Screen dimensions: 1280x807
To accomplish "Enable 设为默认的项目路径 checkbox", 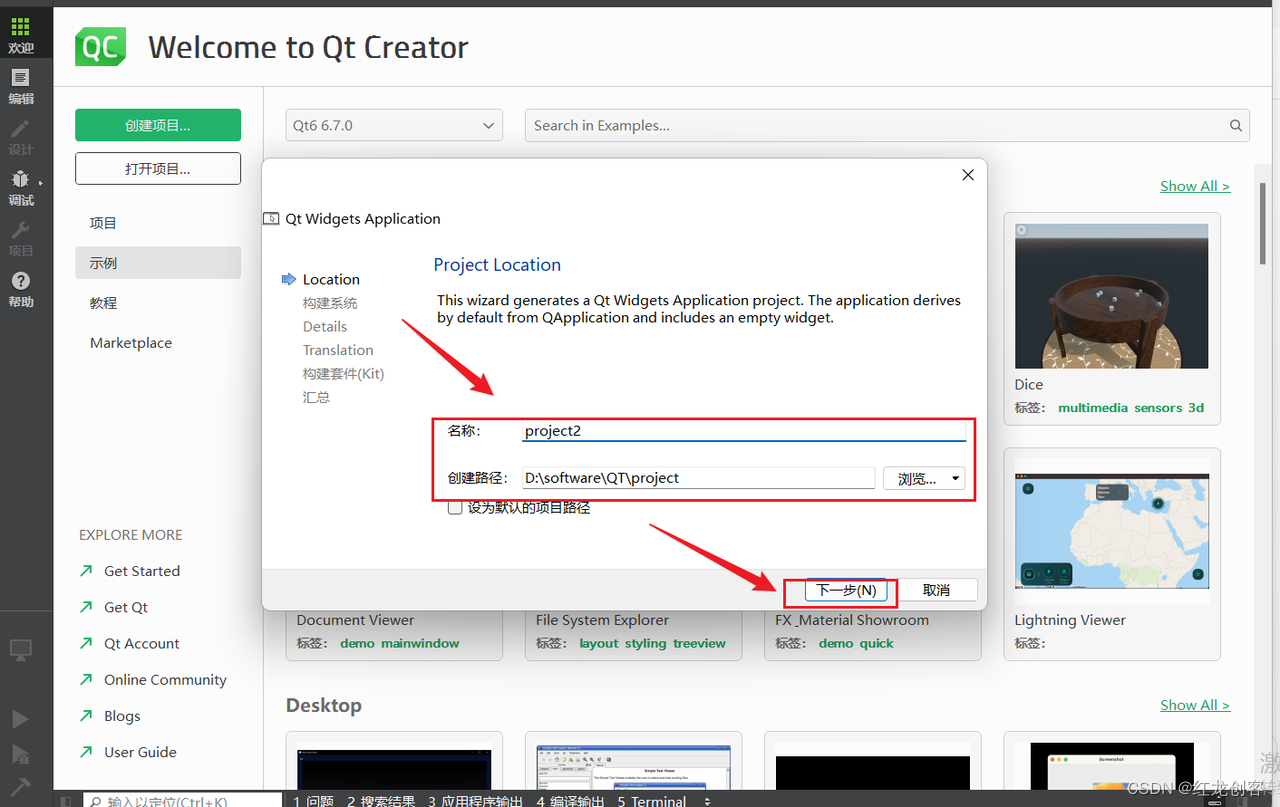I will (x=455, y=507).
